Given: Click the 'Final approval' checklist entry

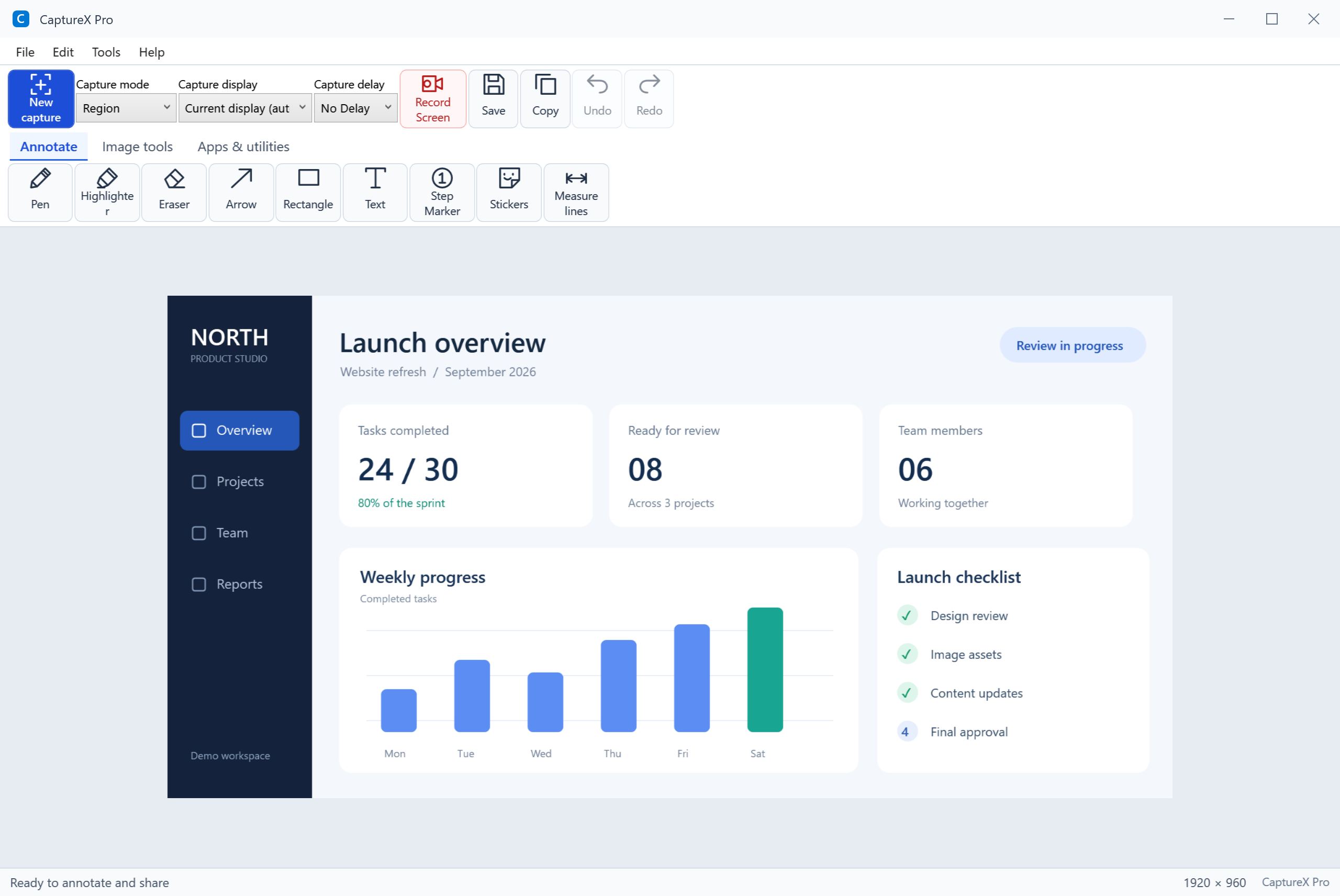Looking at the screenshot, I should coord(968,732).
